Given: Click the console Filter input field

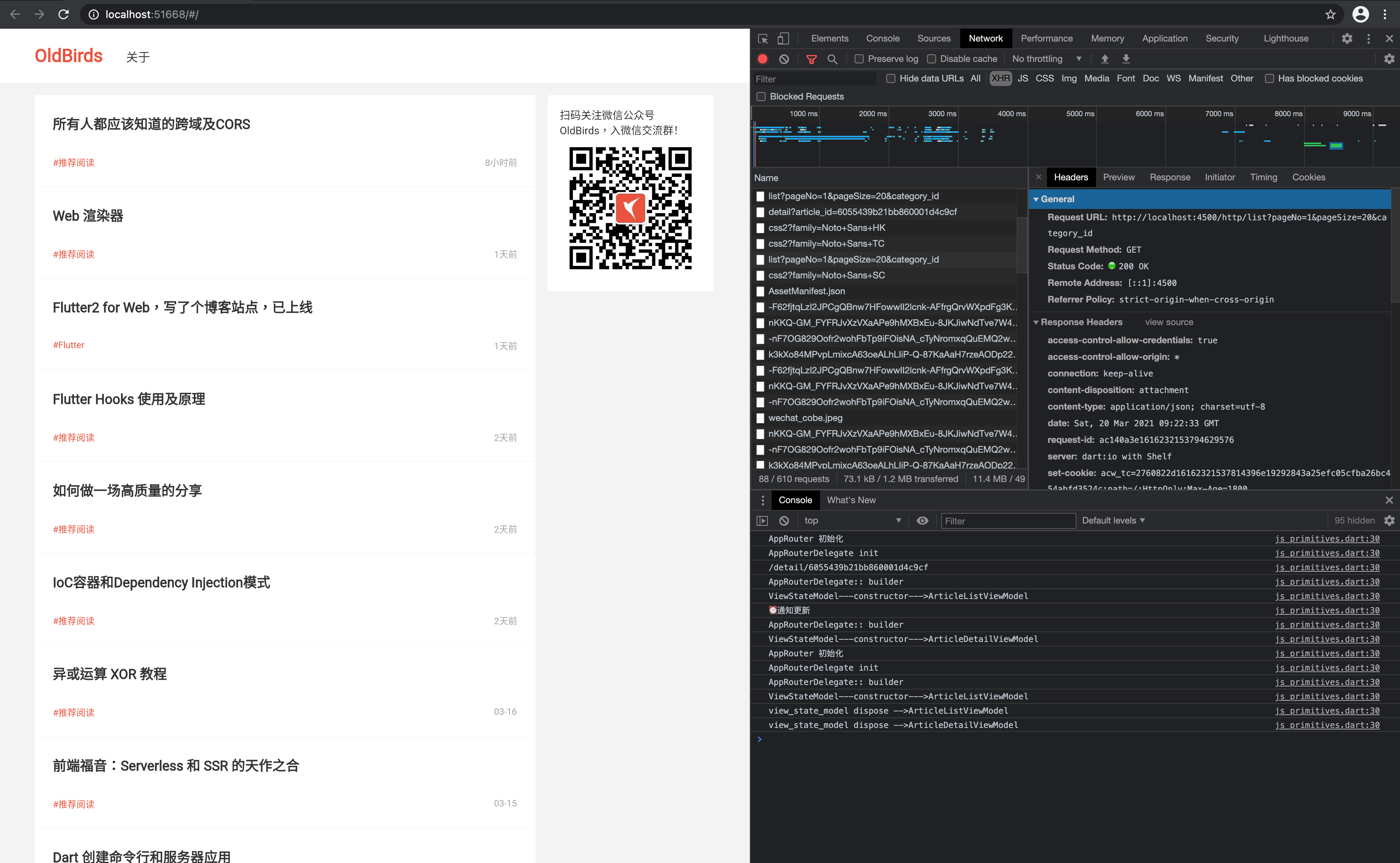Looking at the screenshot, I should tap(1008, 521).
